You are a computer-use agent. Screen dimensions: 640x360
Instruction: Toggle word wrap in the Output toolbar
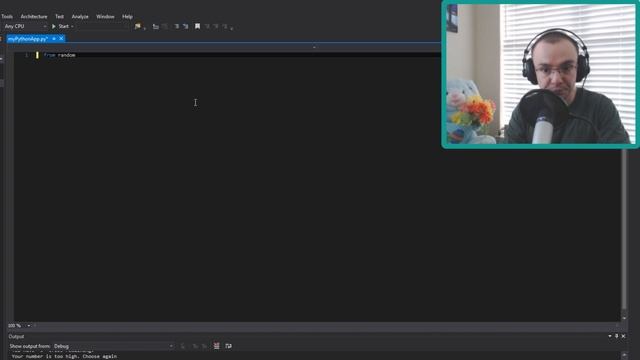[x=229, y=346]
